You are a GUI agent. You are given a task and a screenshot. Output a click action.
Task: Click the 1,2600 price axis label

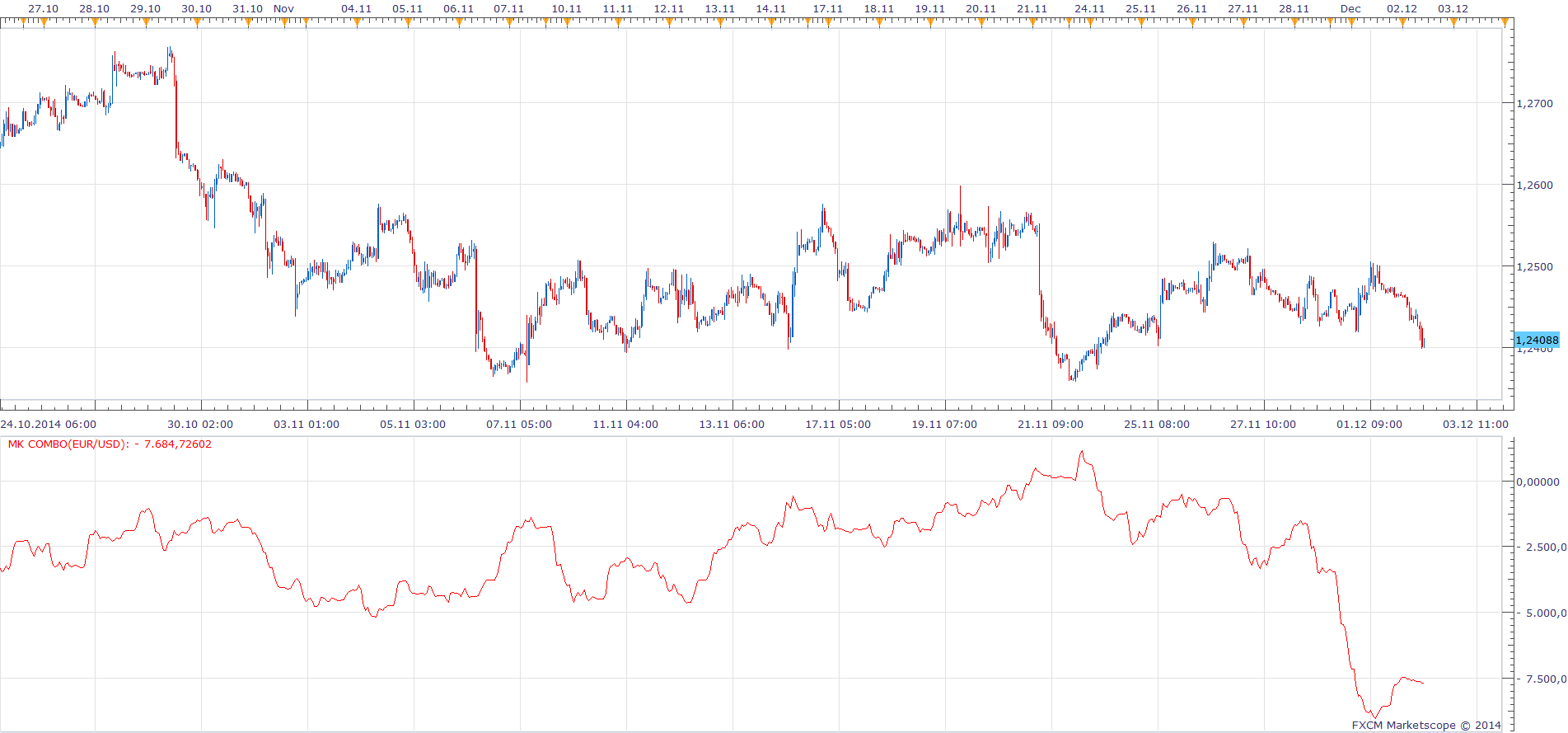point(1535,186)
